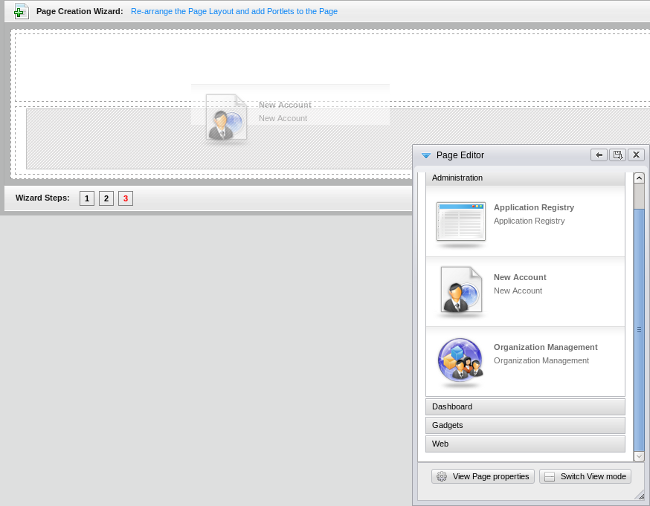Click the dragged New Account icon in layout
Viewport: 650px width, 506px height.
pos(226,118)
